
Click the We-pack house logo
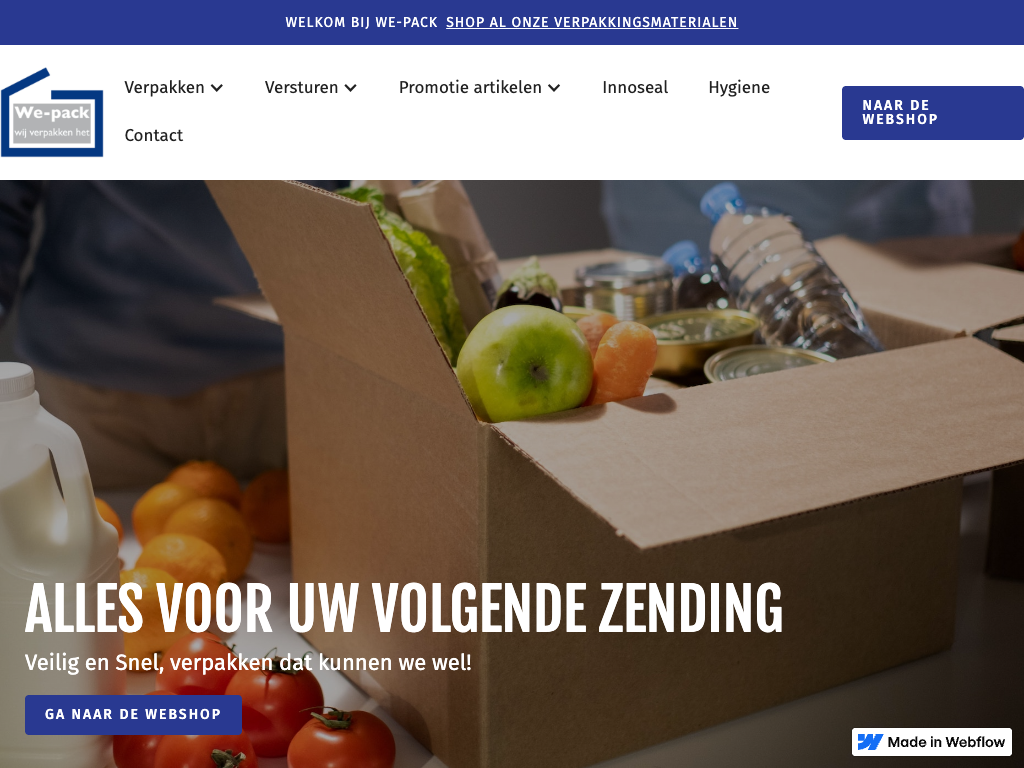52,112
